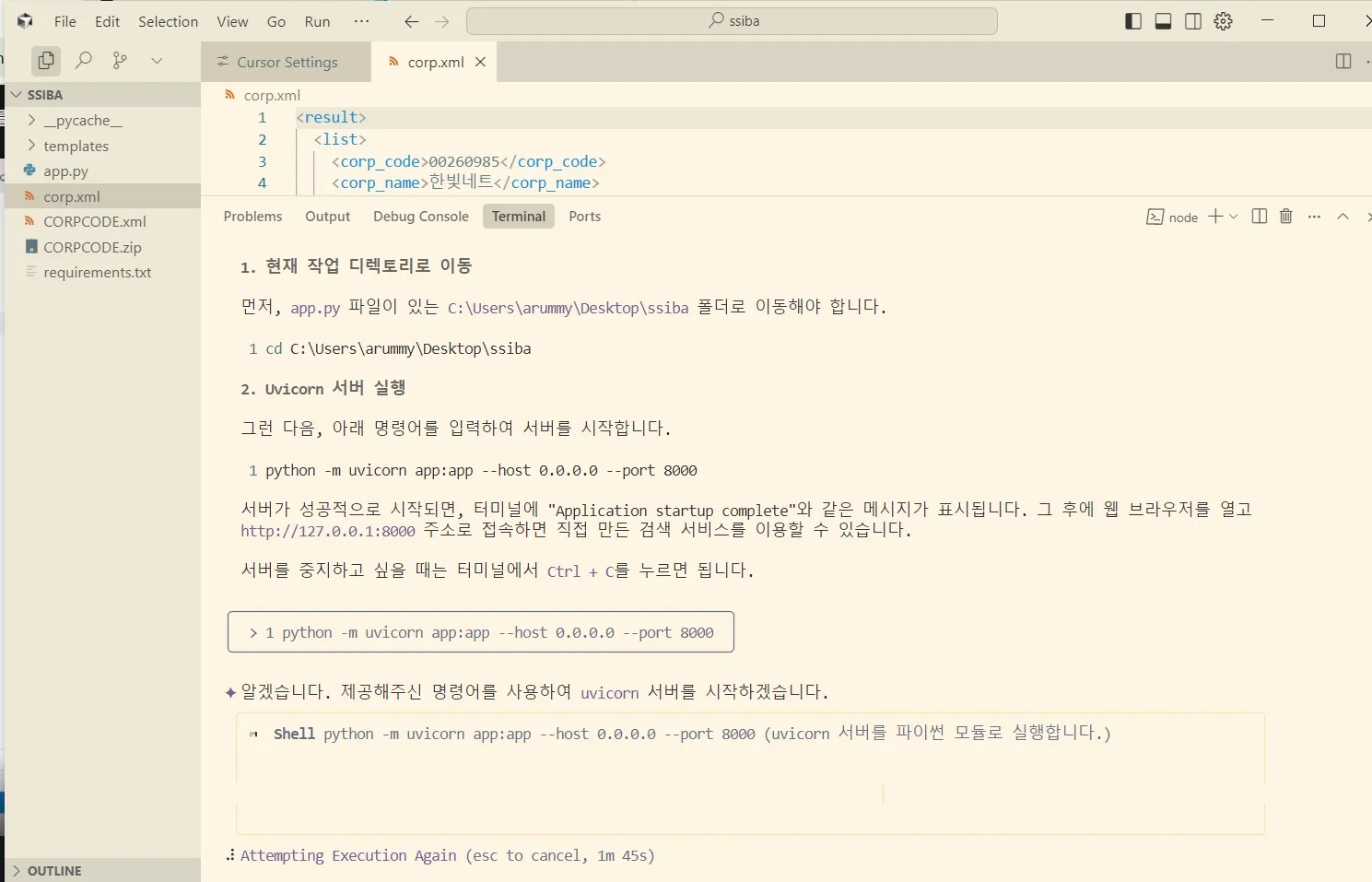Click the <result> tag on line 1
The height and width of the screenshot is (882, 1372).
[x=331, y=117]
